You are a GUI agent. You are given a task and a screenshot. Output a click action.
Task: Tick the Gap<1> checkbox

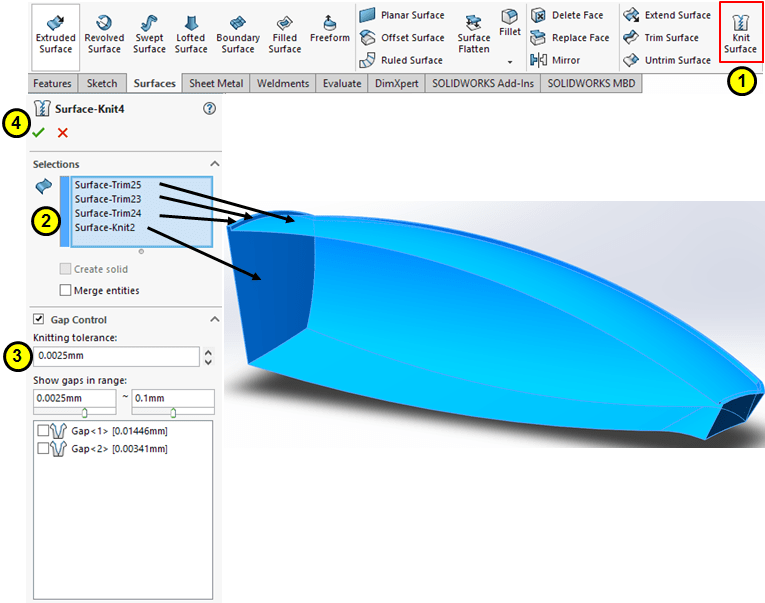pos(43,431)
